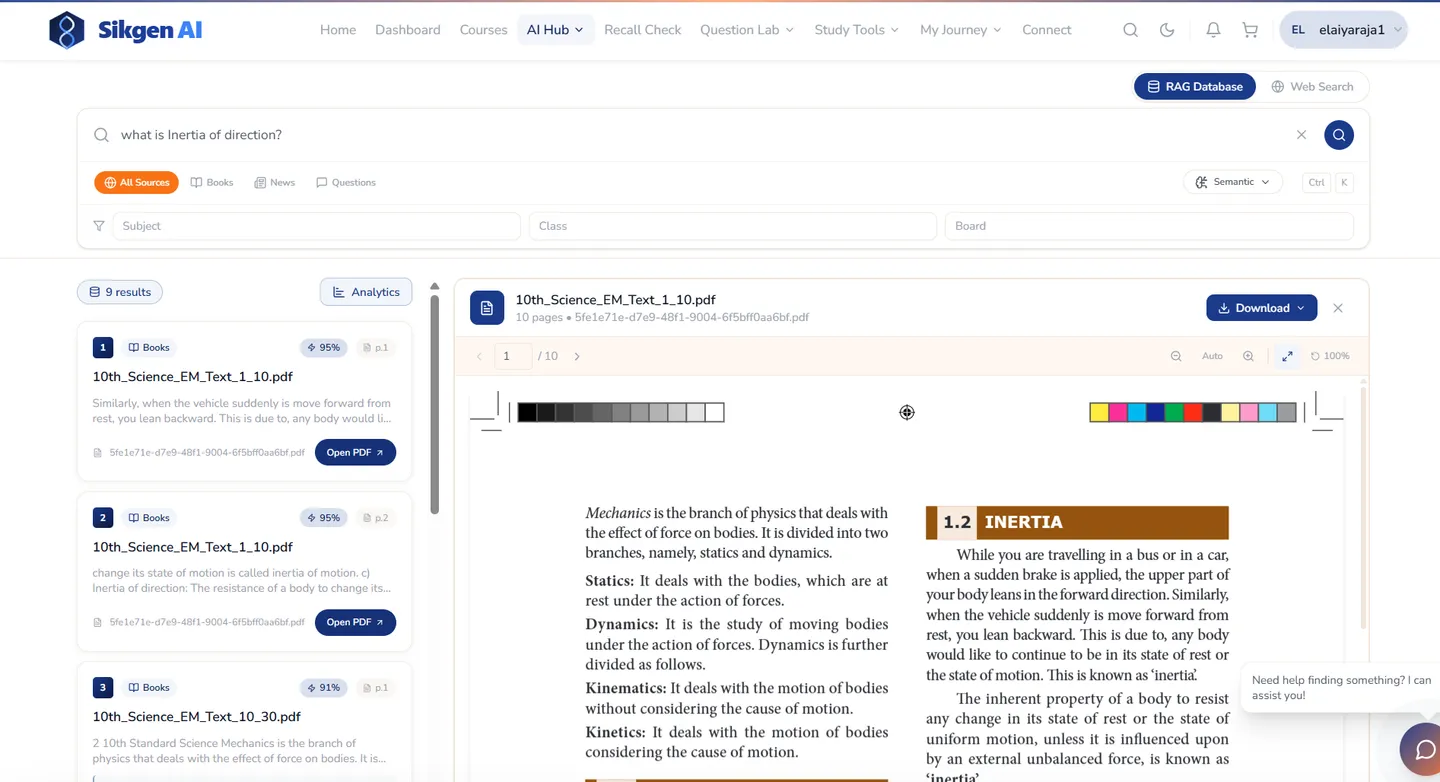Open Recall Check page
The image size is (1440, 782).
coord(643,30)
